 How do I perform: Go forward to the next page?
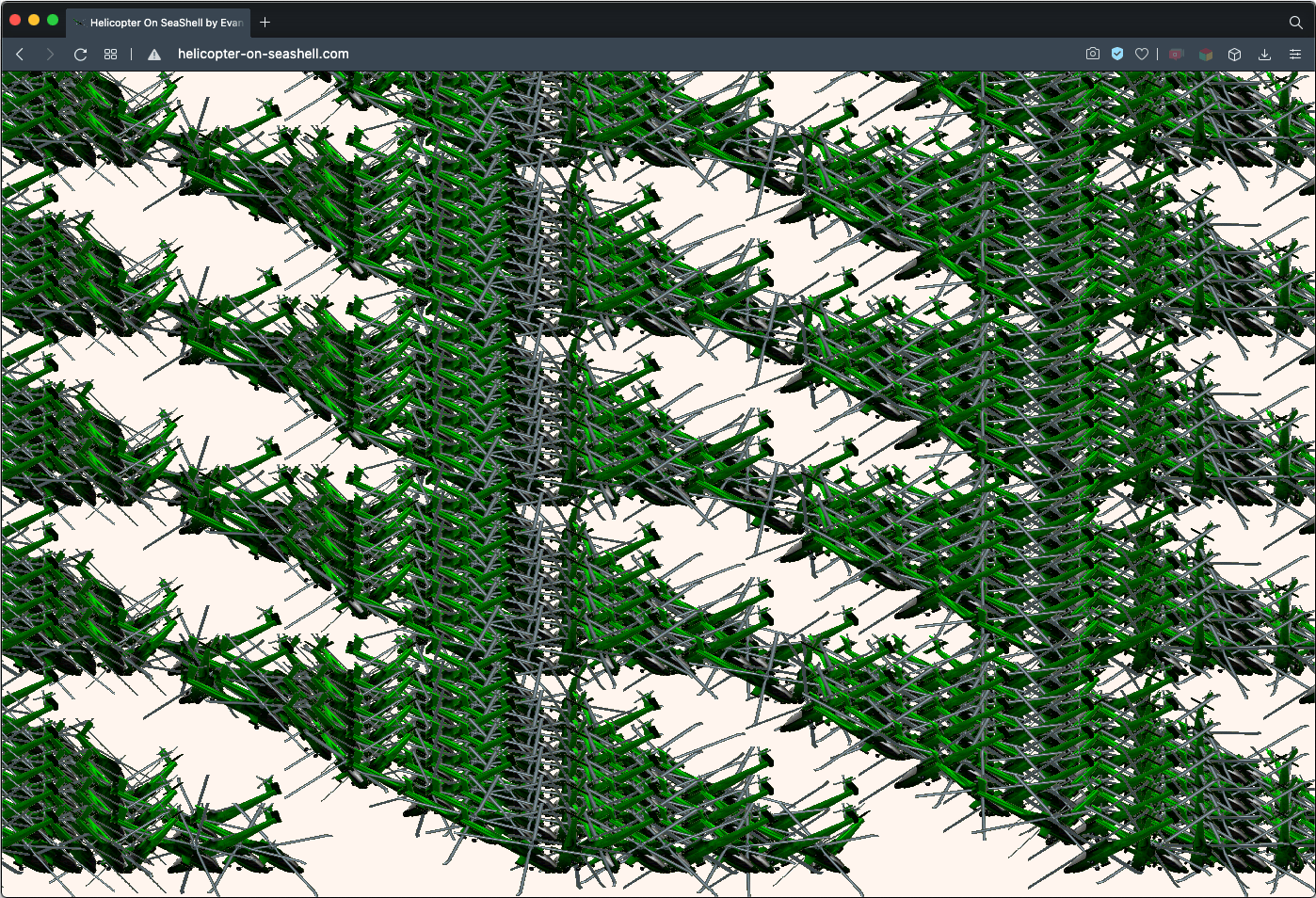[50, 55]
